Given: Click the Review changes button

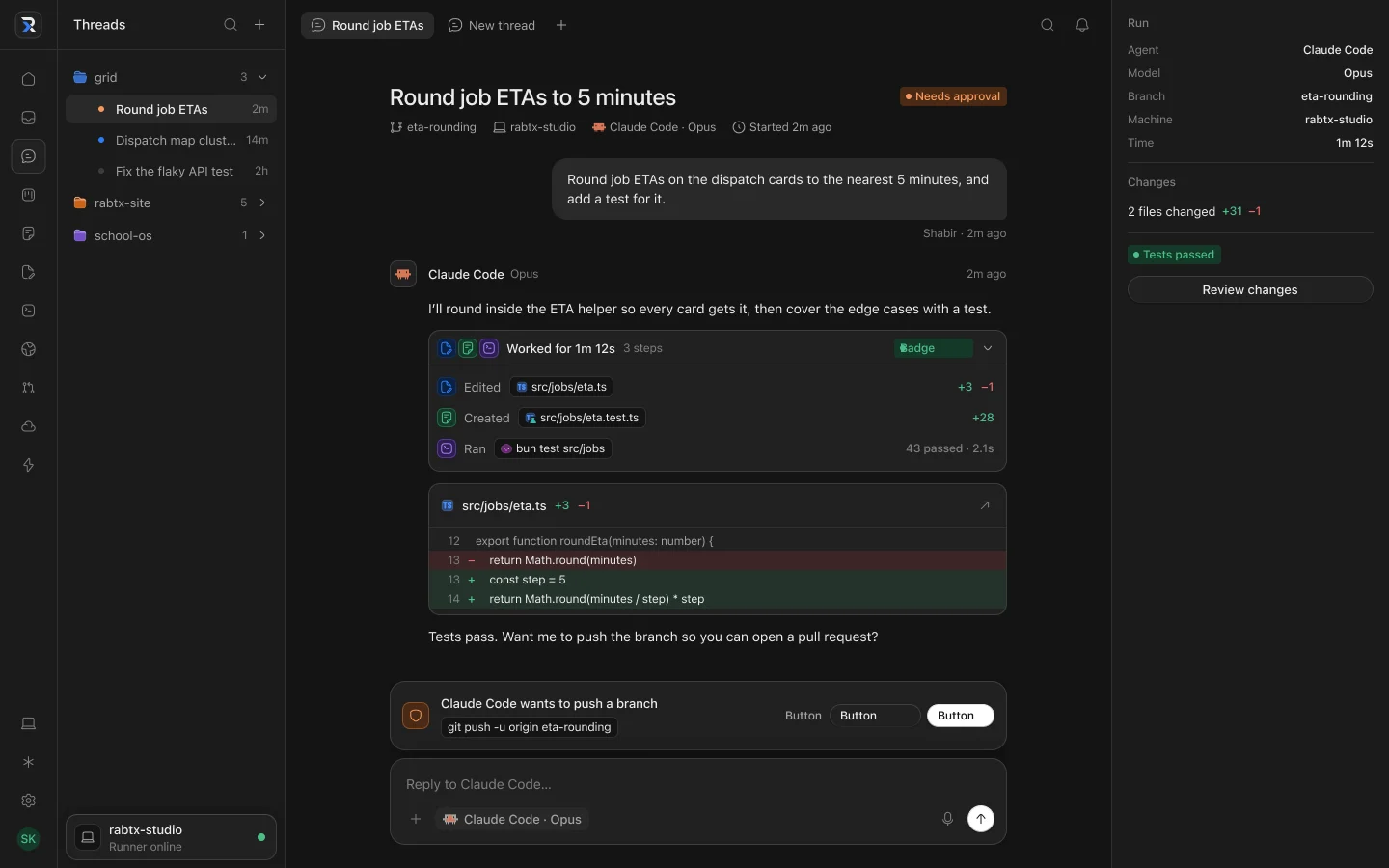Looking at the screenshot, I should click(x=1250, y=289).
